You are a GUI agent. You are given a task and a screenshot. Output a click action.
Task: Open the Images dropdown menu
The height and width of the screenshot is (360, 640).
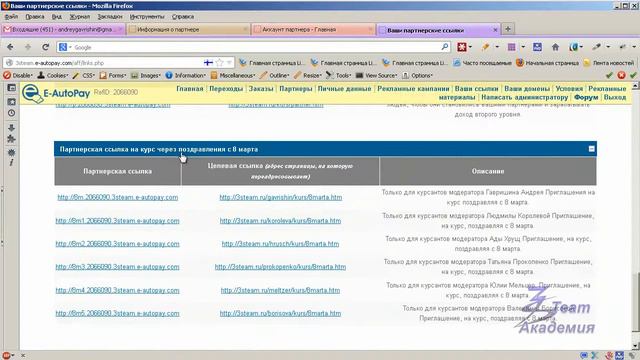[146, 76]
